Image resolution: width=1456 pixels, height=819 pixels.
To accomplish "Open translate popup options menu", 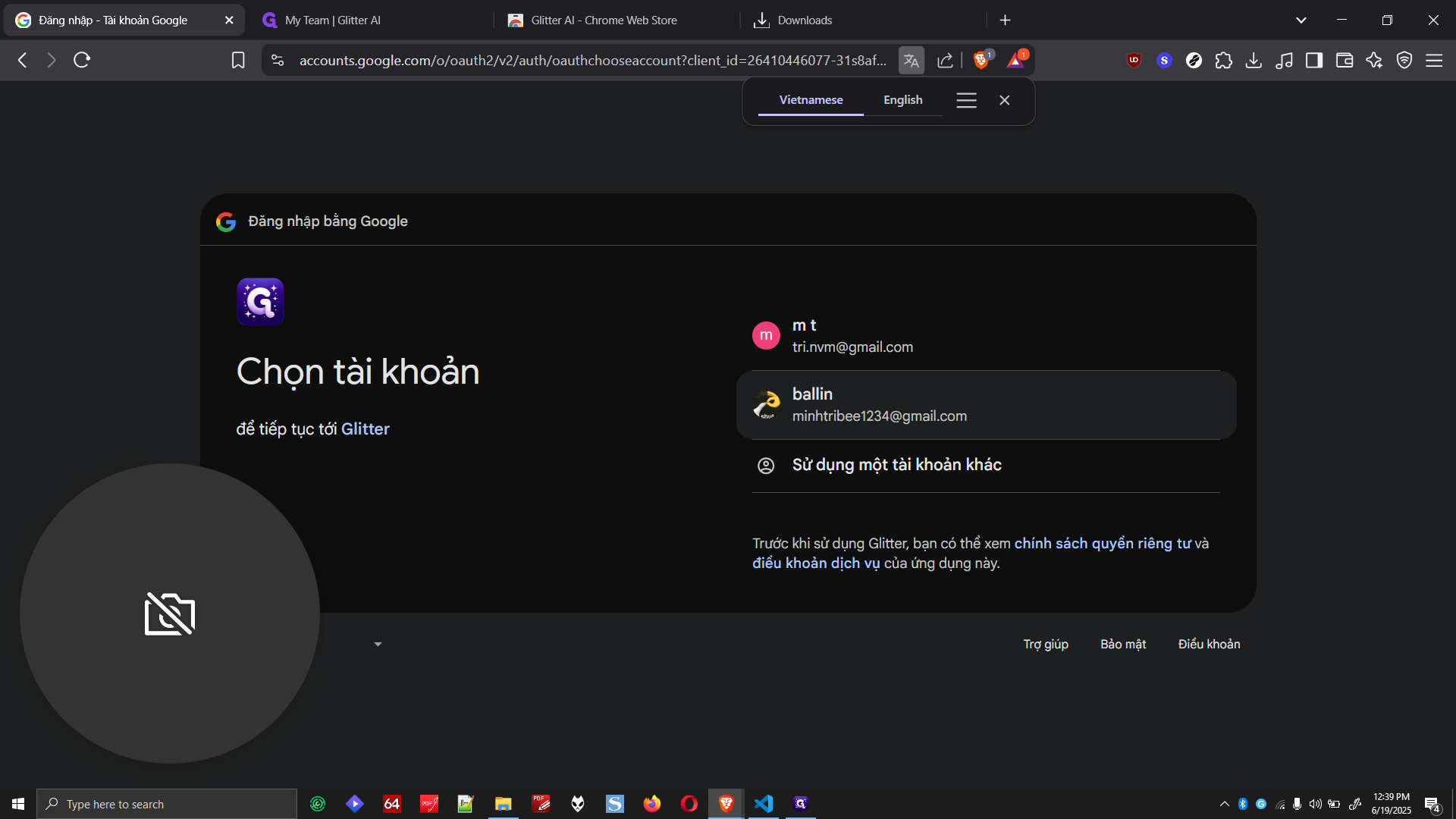I will click(966, 100).
